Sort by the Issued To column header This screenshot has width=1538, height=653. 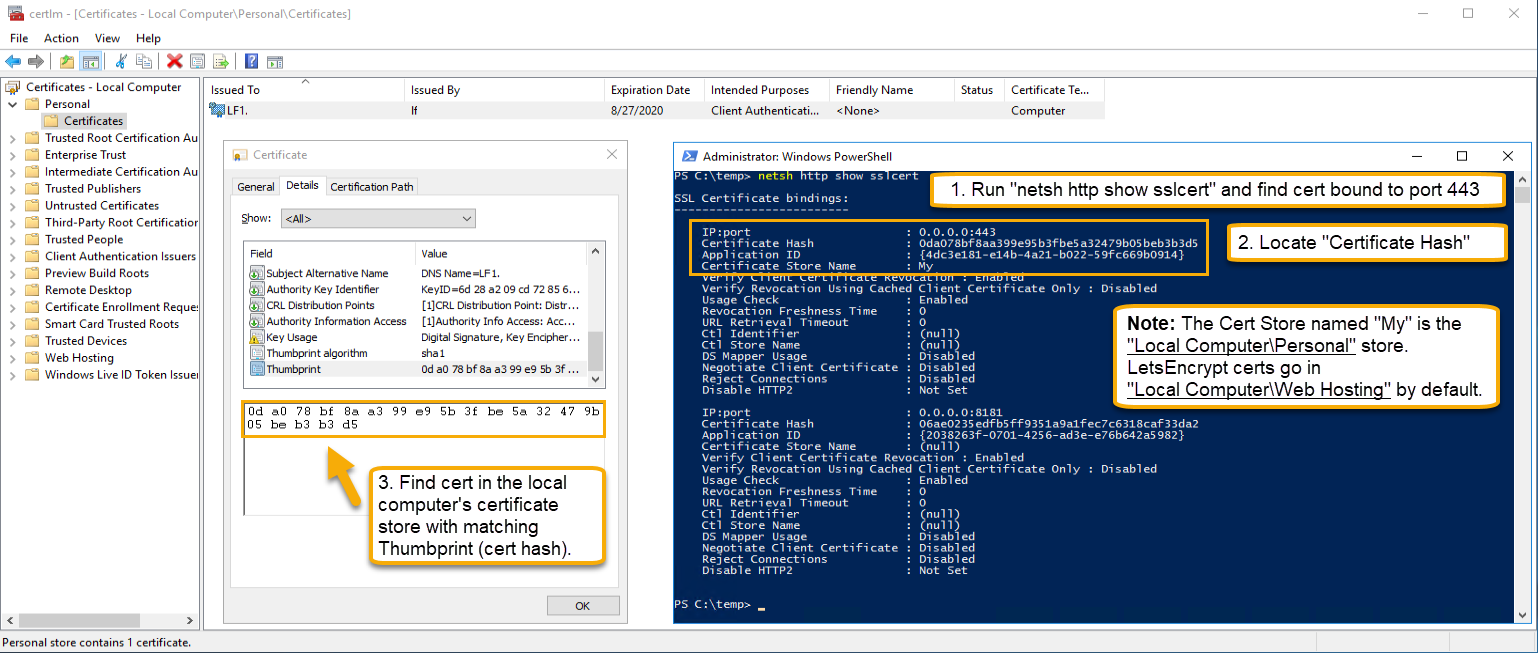coord(304,90)
